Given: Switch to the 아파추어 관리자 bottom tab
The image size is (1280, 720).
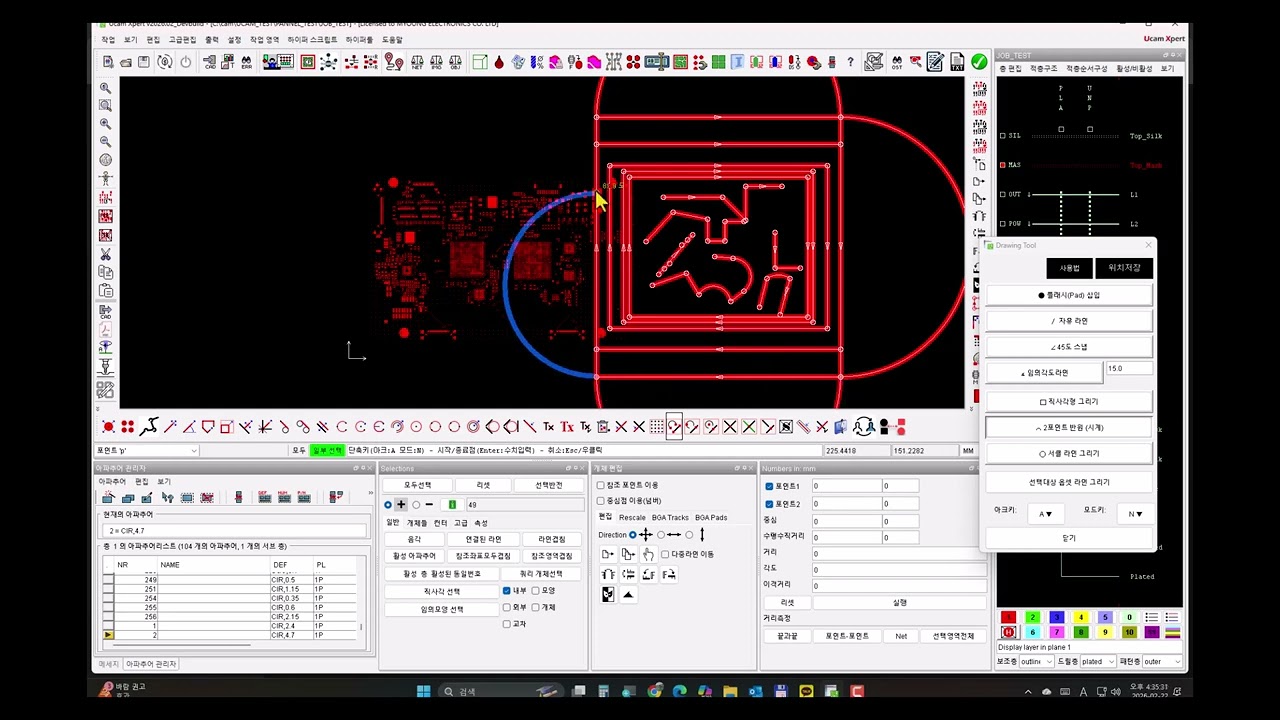Looking at the screenshot, I should (151, 664).
